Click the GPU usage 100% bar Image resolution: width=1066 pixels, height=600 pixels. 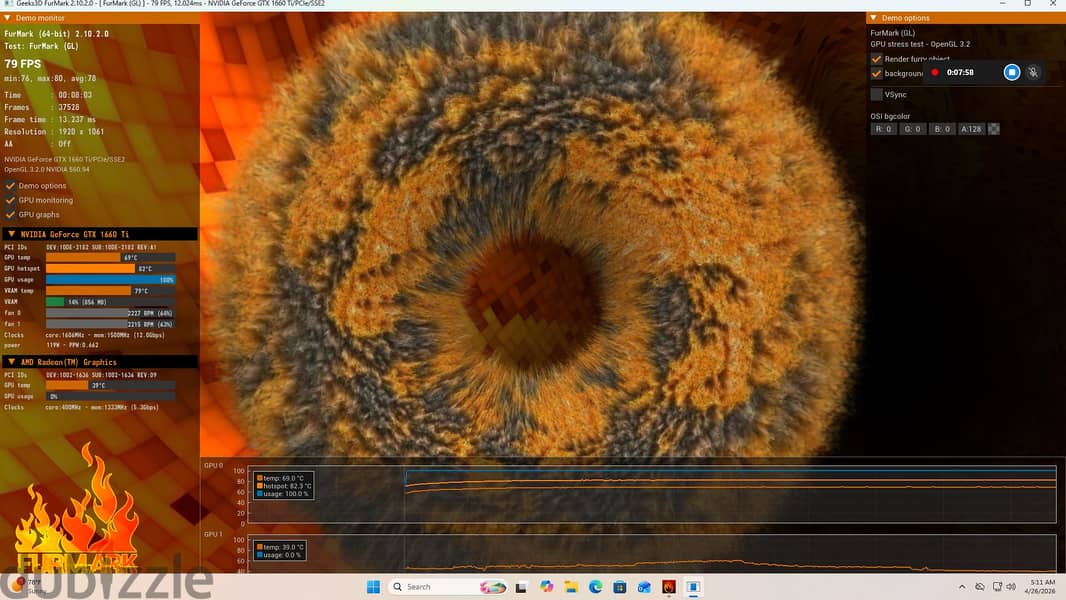point(110,279)
